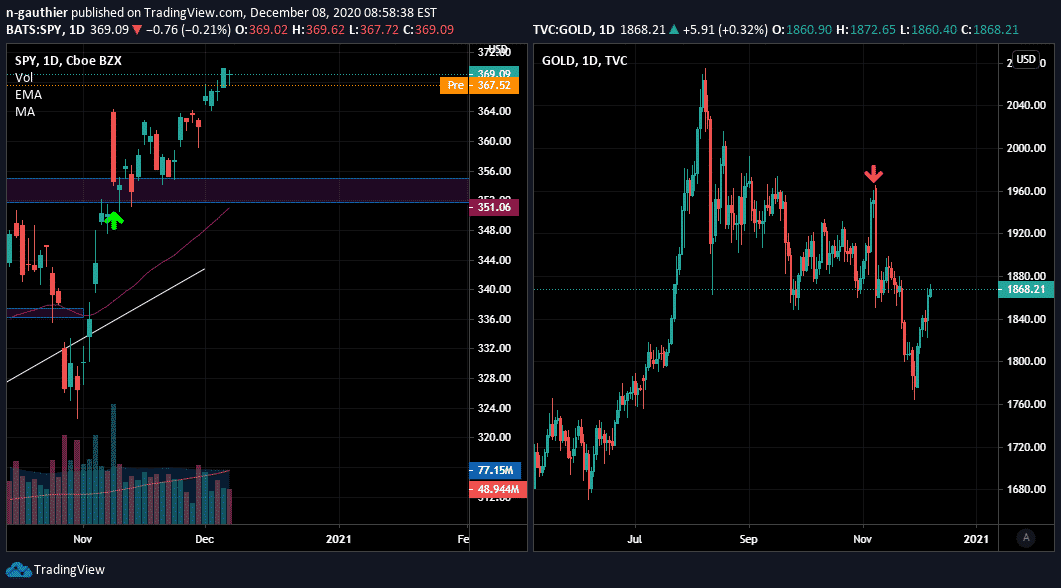Click the blue 77.15M volume label
Viewport: 1061px width, 588px height.
(x=495, y=470)
